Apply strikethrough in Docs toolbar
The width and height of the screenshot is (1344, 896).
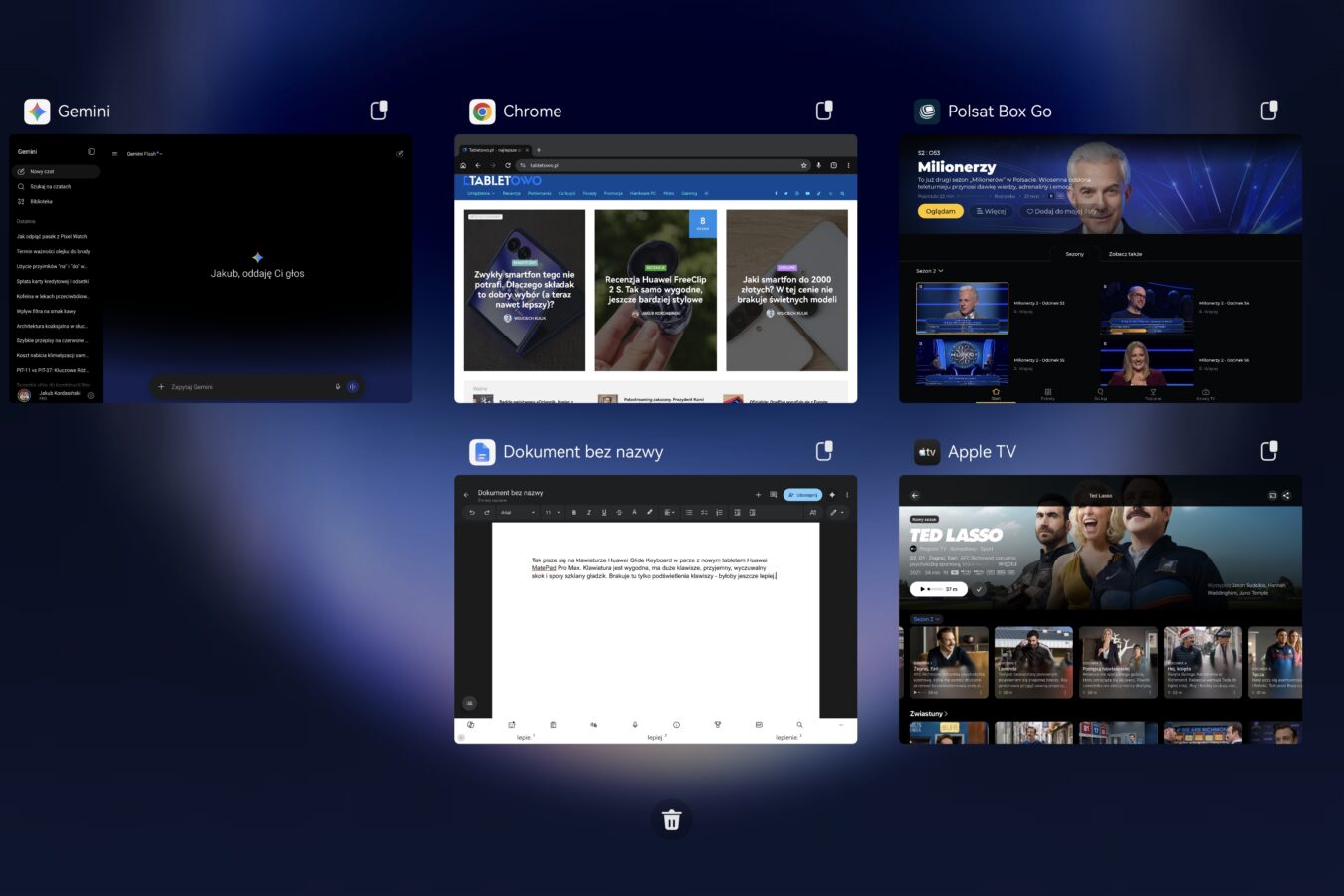pos(619,513)
